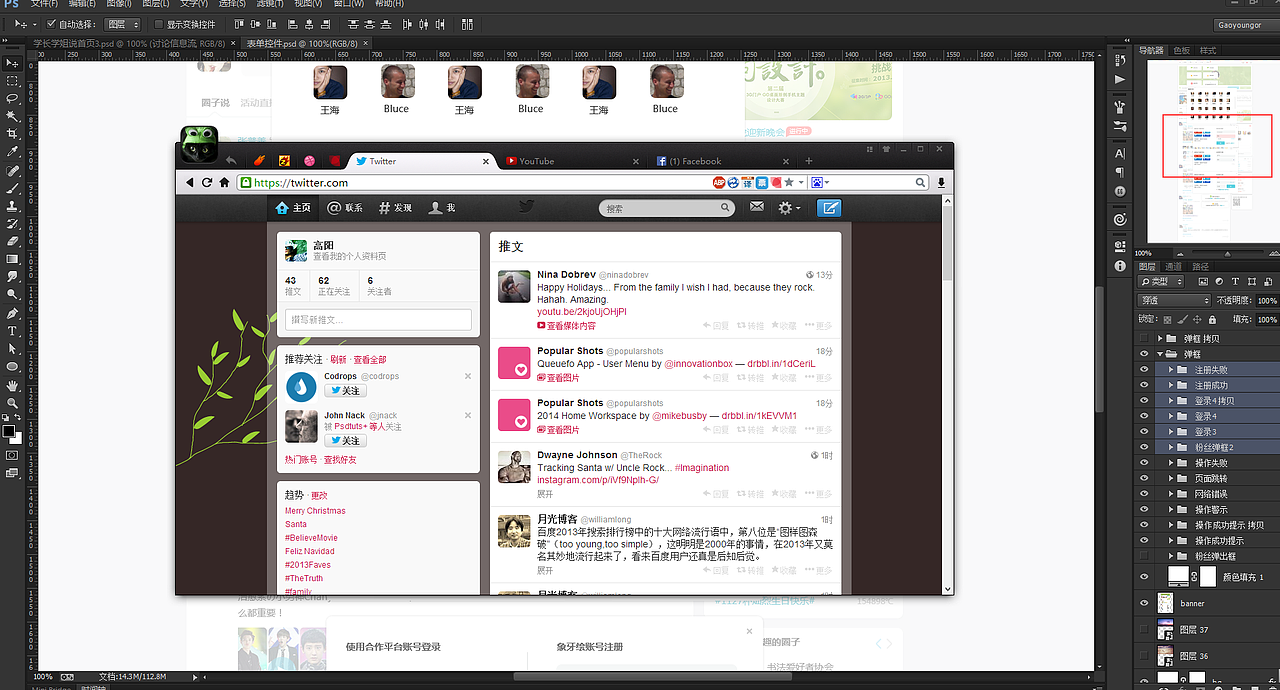Toggle the 自动选择 auto-select checkbox
1280x690 pixels.
pyautogui.click(x=51, y=24)
